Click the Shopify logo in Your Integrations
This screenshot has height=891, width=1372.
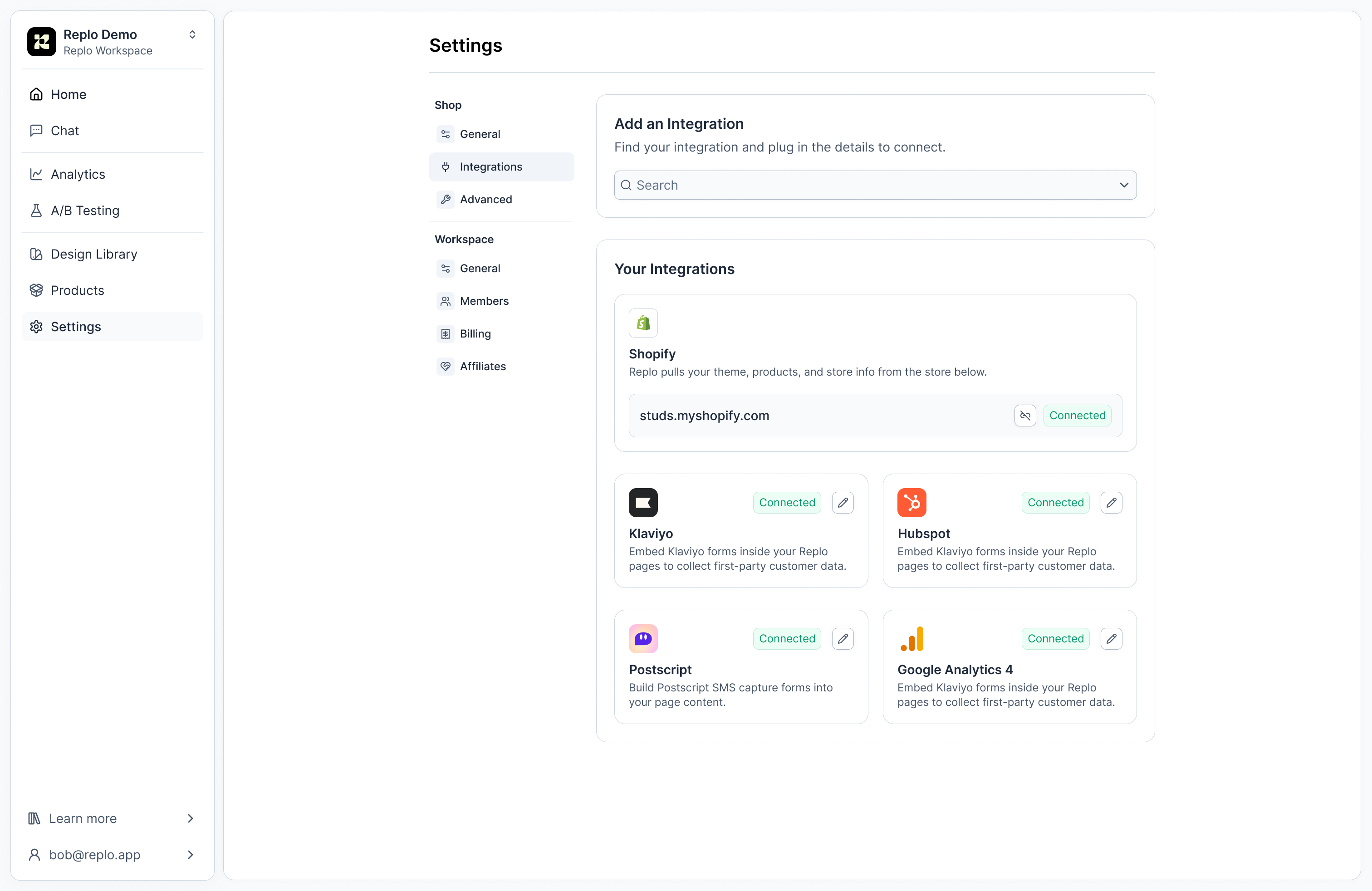point(643,323)
